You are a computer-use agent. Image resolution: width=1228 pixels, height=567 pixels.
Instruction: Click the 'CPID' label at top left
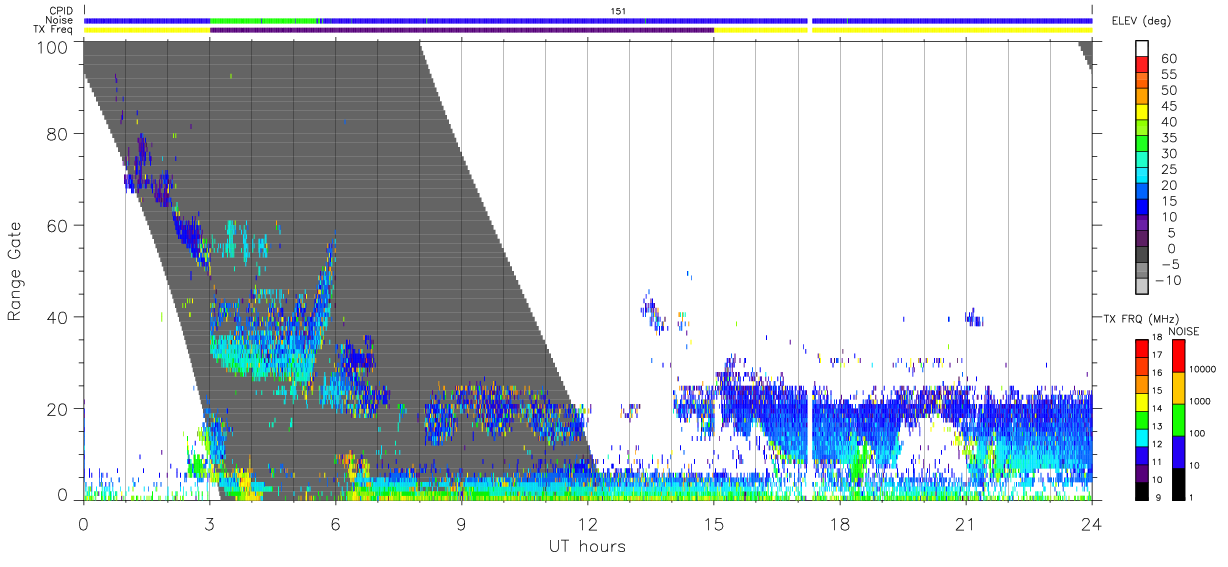(59, 11)
